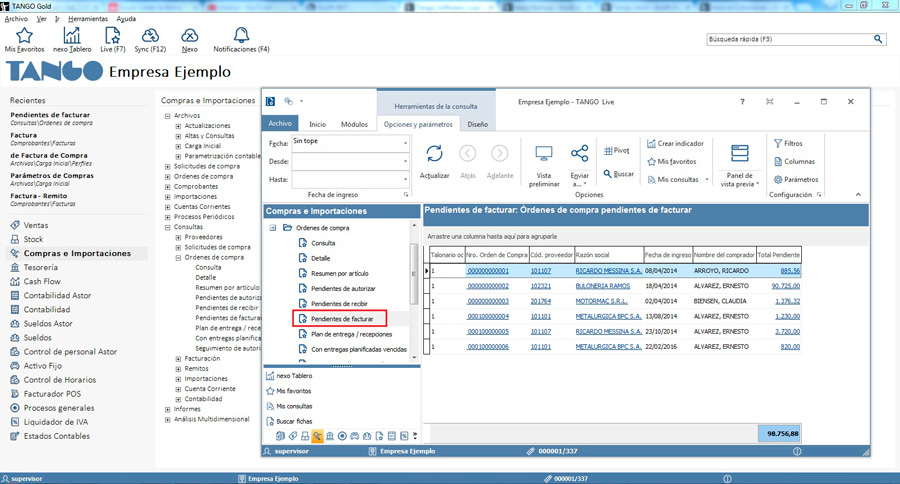Open RICARDO MESSINA S.A. link in first row
Screen dimensions: 900x484
tap(608, 270)
